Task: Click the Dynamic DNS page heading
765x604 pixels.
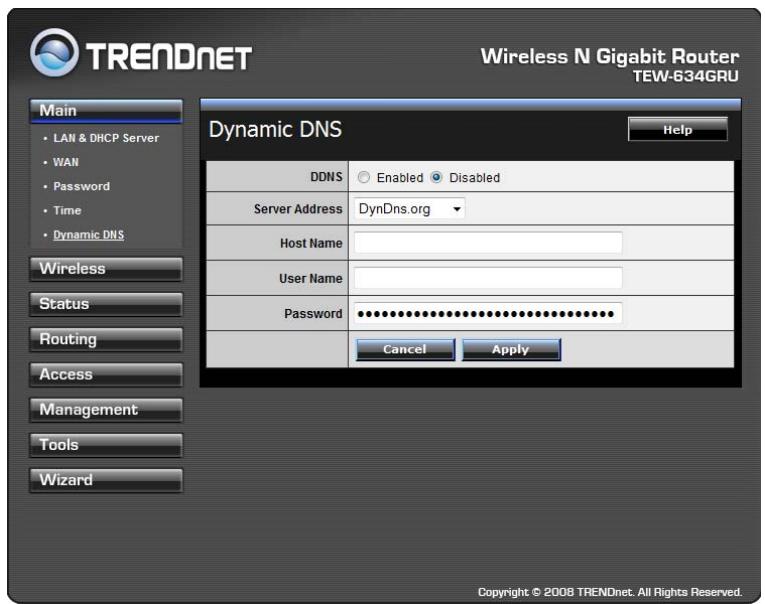Action: tap(275, 130)
